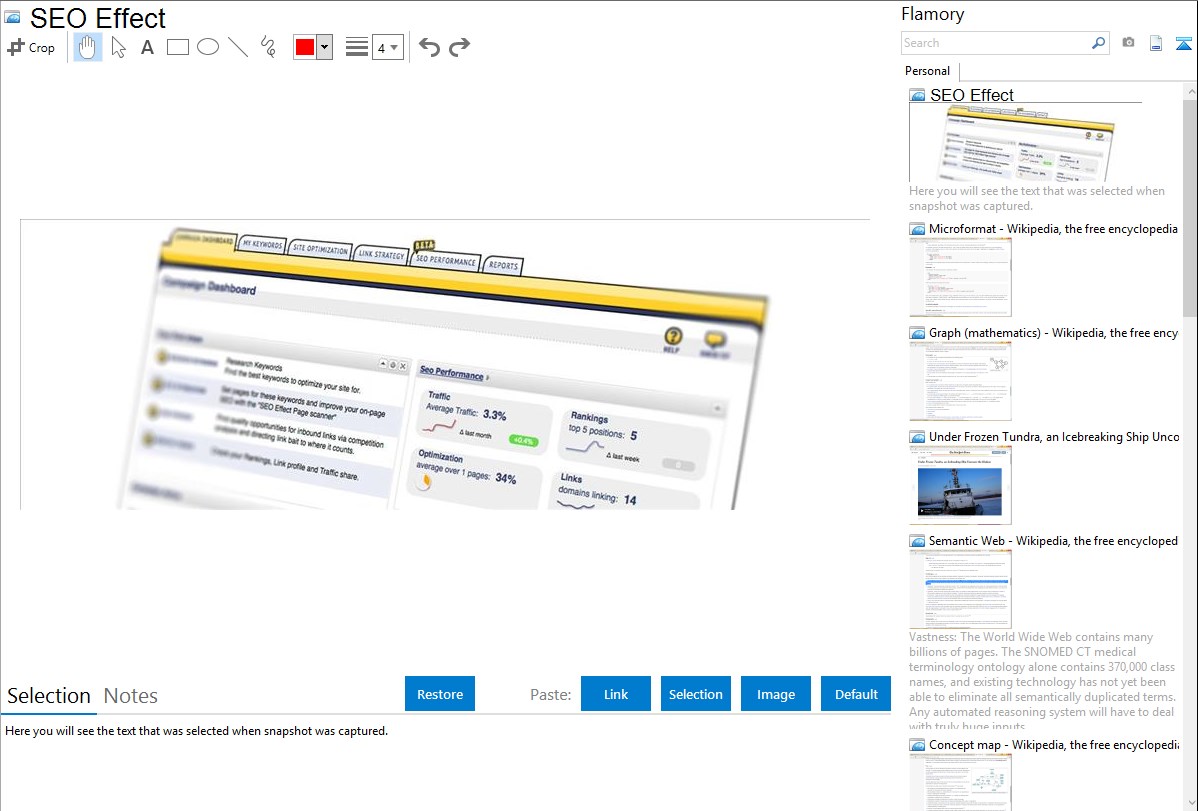1198x811 pixels.
Task: Select the text annotation tool
Action: [147, 47]
